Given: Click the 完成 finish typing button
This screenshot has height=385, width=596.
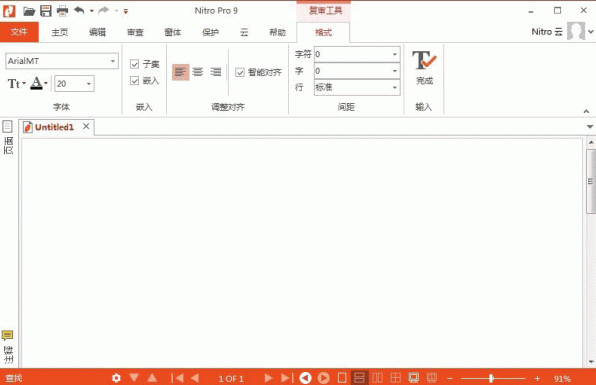Looking at the screenshot, I should 424,68.
